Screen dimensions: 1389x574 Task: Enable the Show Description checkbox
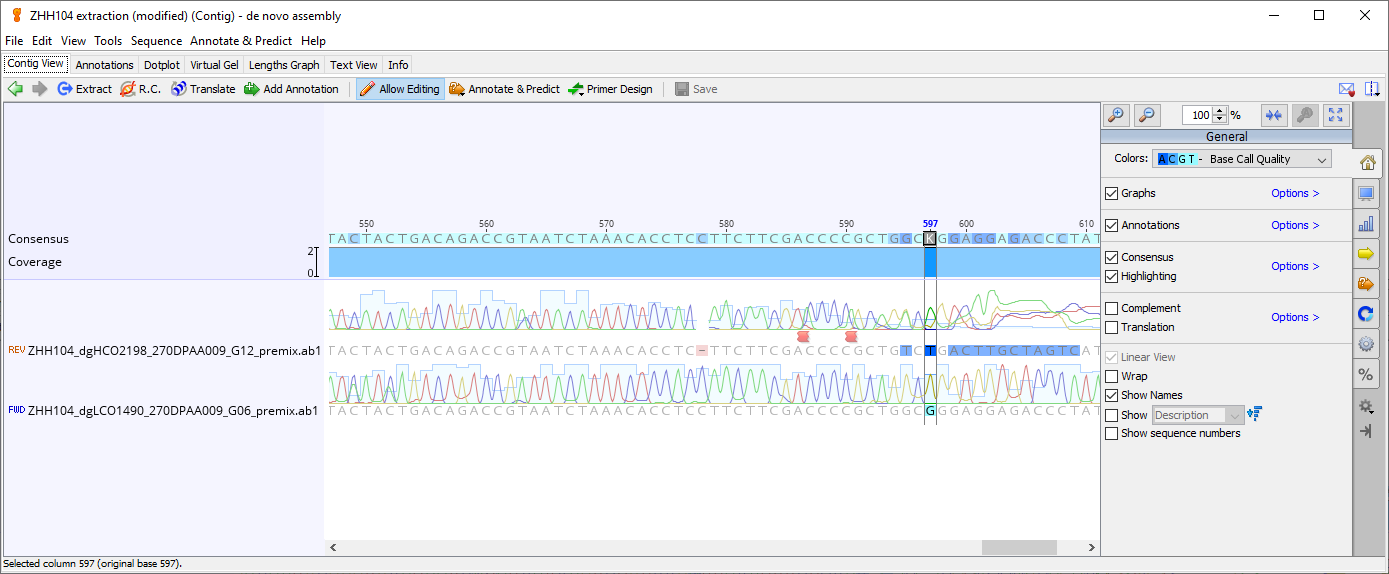1111,415
